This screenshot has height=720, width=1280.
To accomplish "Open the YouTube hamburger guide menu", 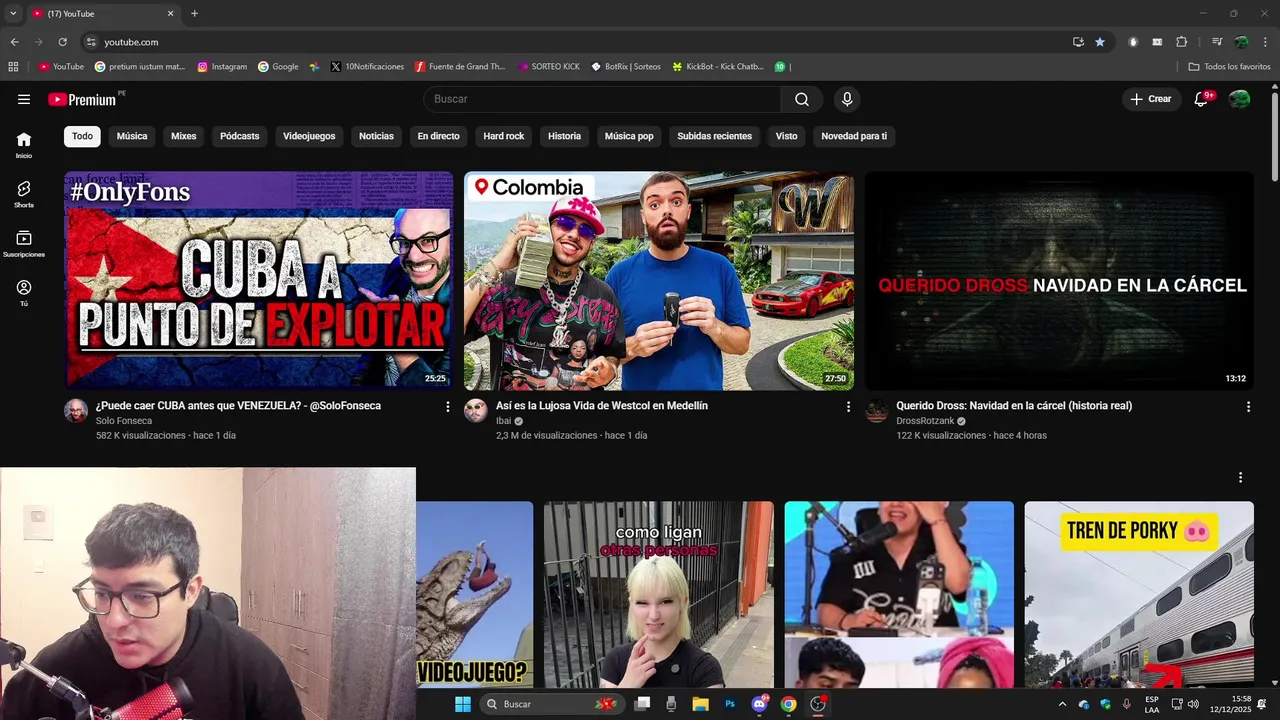I will coord(24,99).
